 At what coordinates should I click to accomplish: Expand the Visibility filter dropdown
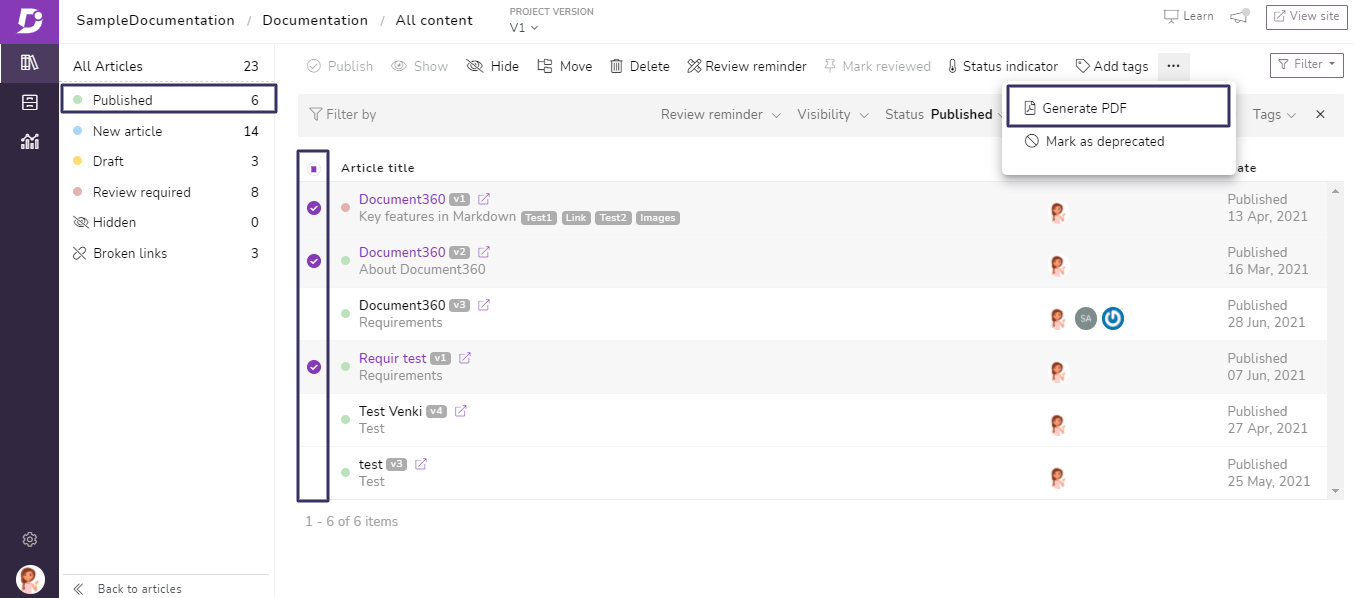[x=832, y=114]
